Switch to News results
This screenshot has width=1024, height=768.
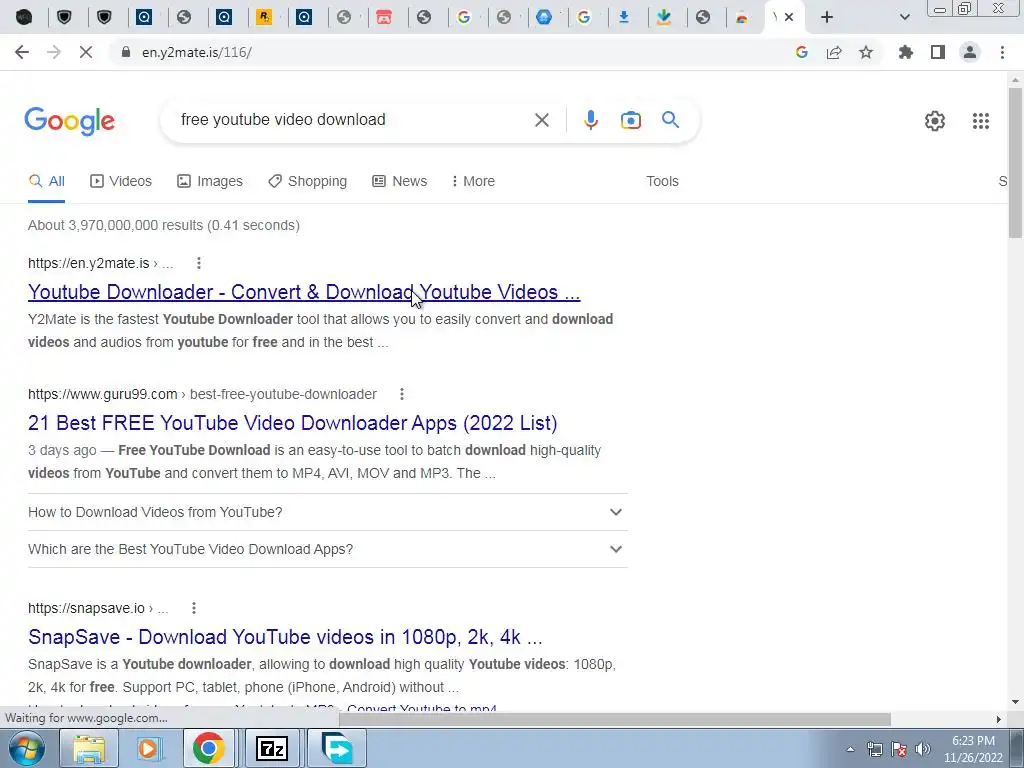tap(400, 181)
